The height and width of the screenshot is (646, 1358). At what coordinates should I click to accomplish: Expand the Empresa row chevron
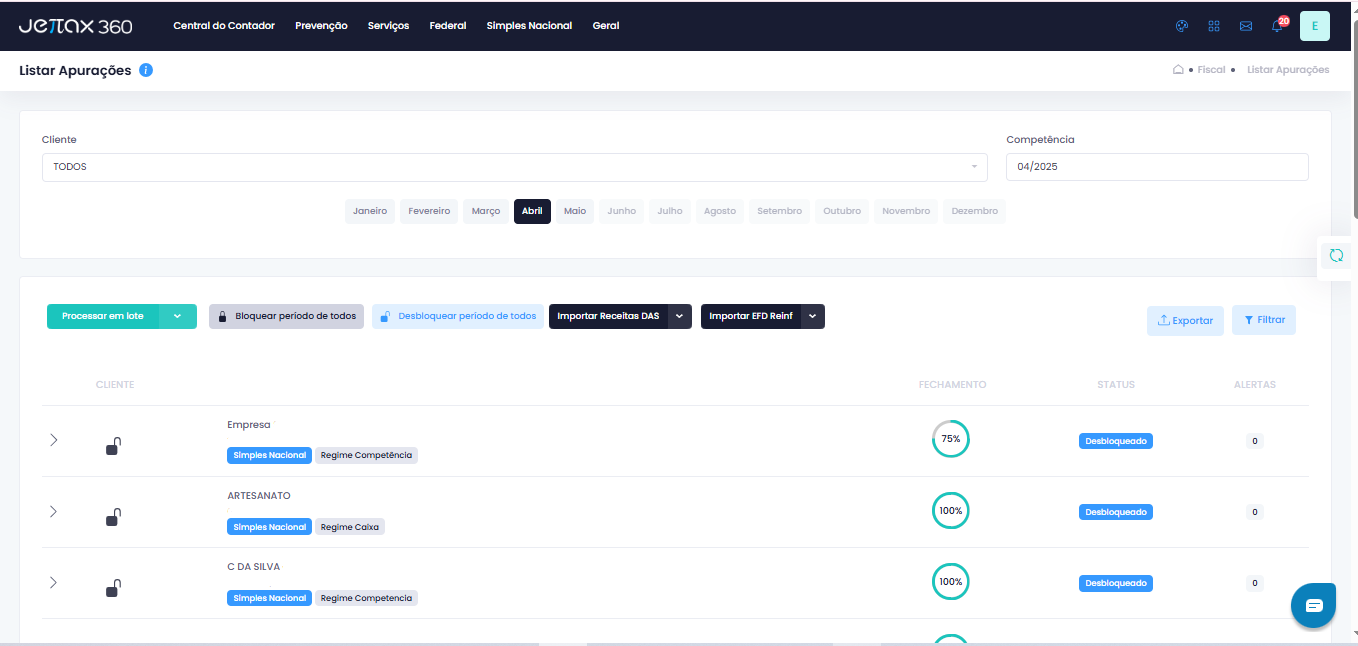pos(54,440)
